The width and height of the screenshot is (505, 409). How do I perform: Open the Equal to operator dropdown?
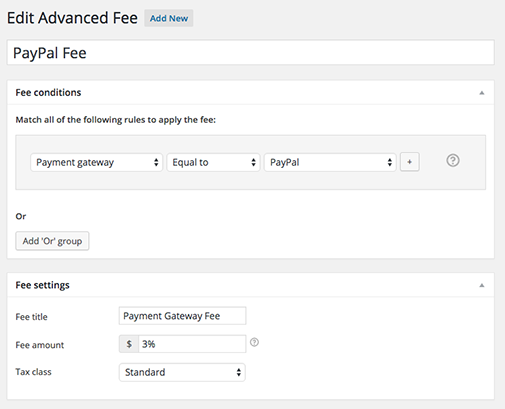(x=213, y=162)
